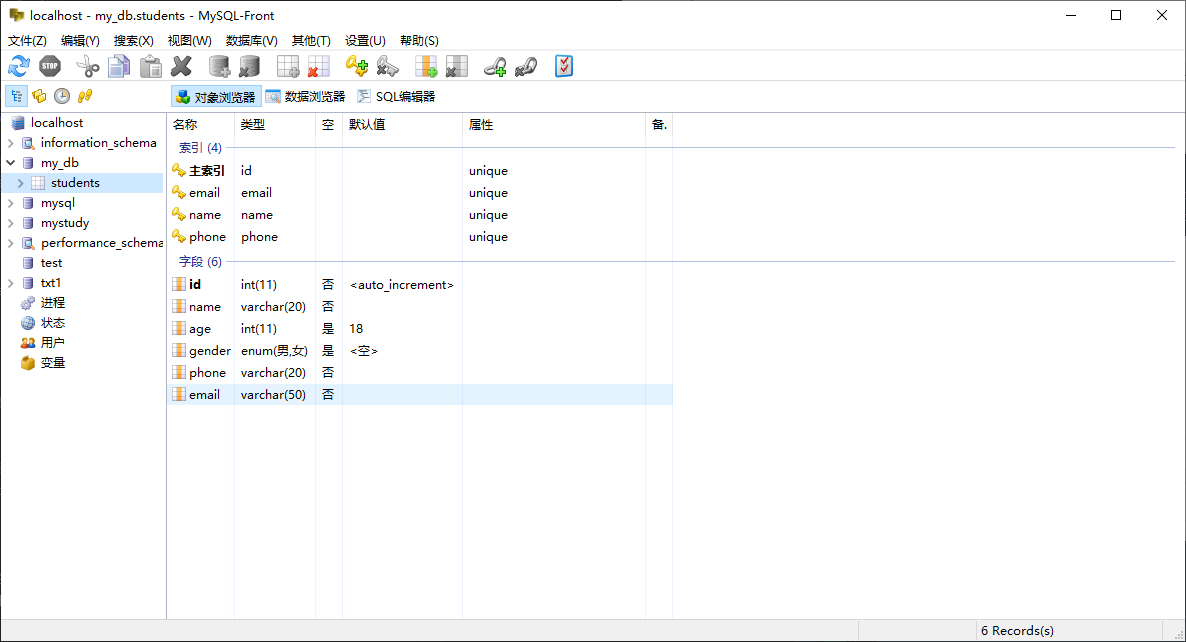Screen dimensions: 1186x642
Task: Select the create new database icon
Action: point(219,66)
